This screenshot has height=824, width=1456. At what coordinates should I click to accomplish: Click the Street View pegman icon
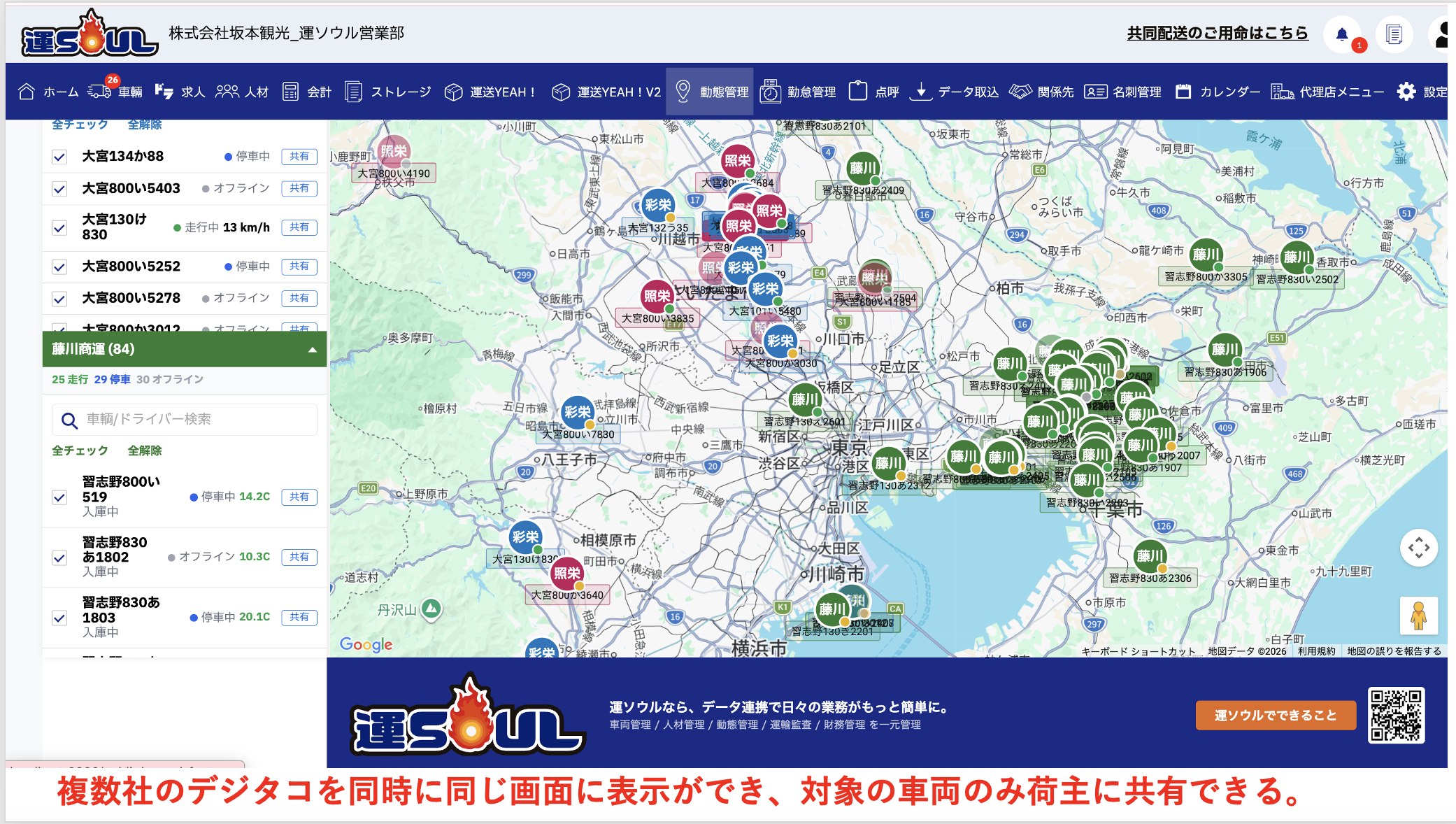1419,616
